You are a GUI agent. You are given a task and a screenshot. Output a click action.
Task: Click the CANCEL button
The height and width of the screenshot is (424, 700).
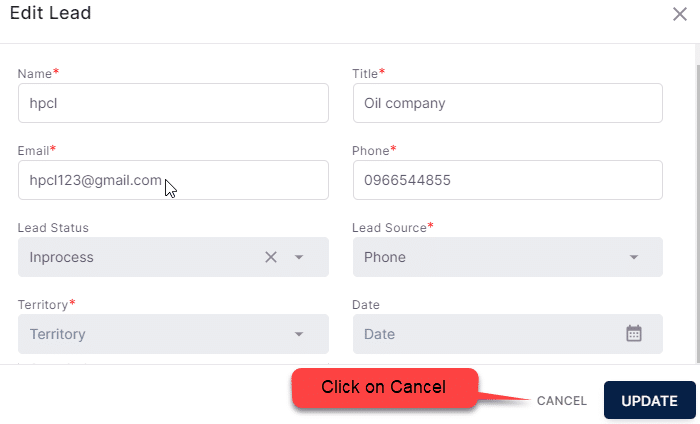(x=562, y=401)
